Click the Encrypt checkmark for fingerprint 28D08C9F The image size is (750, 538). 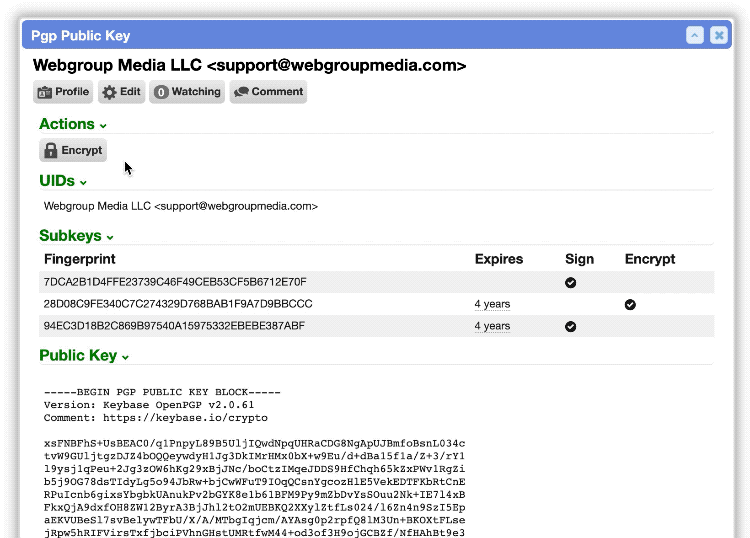pos(630,305)
